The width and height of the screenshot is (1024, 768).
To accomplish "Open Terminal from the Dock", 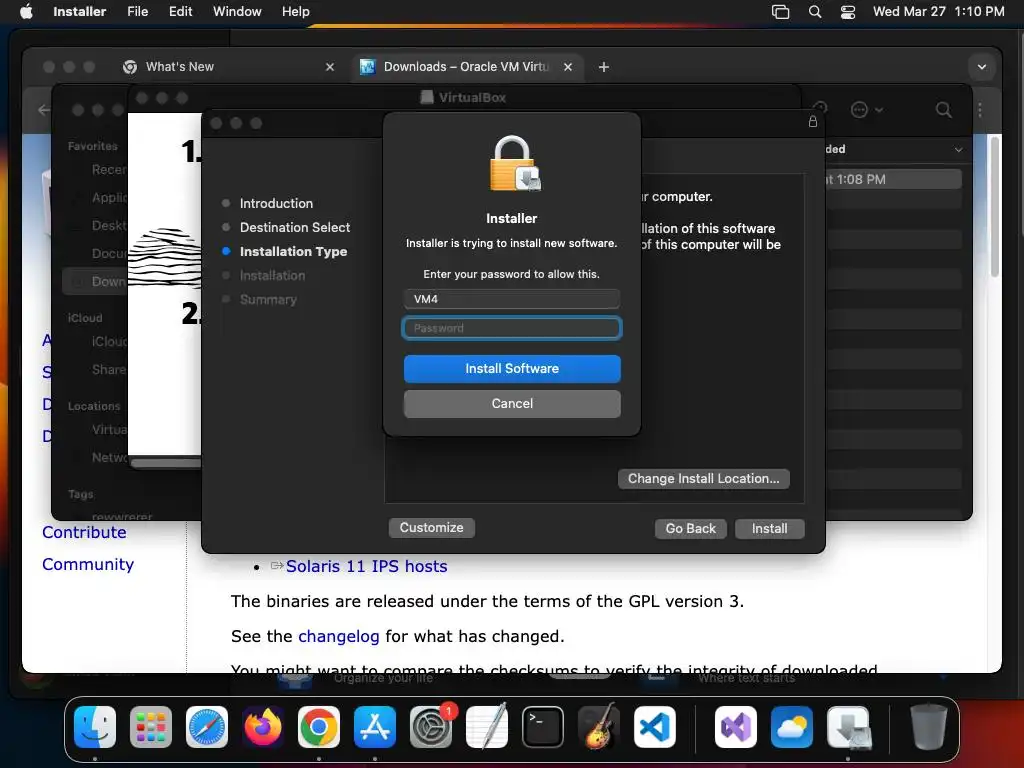I will (x=543, y=727).
